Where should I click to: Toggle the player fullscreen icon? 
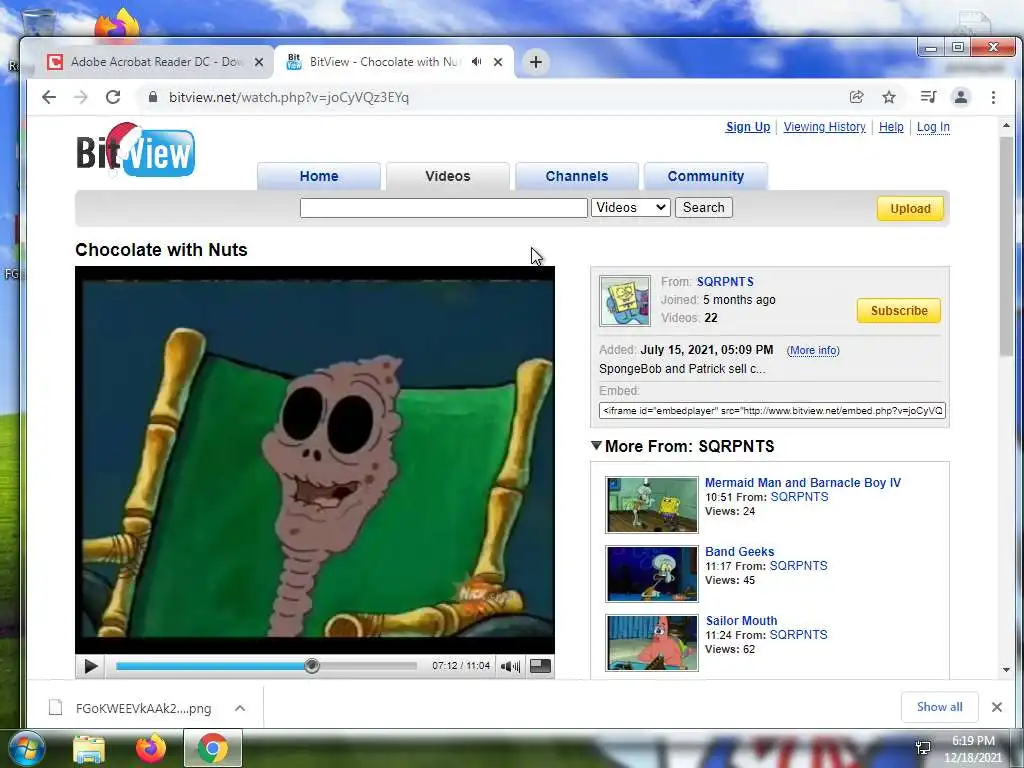tap(540, 666)
